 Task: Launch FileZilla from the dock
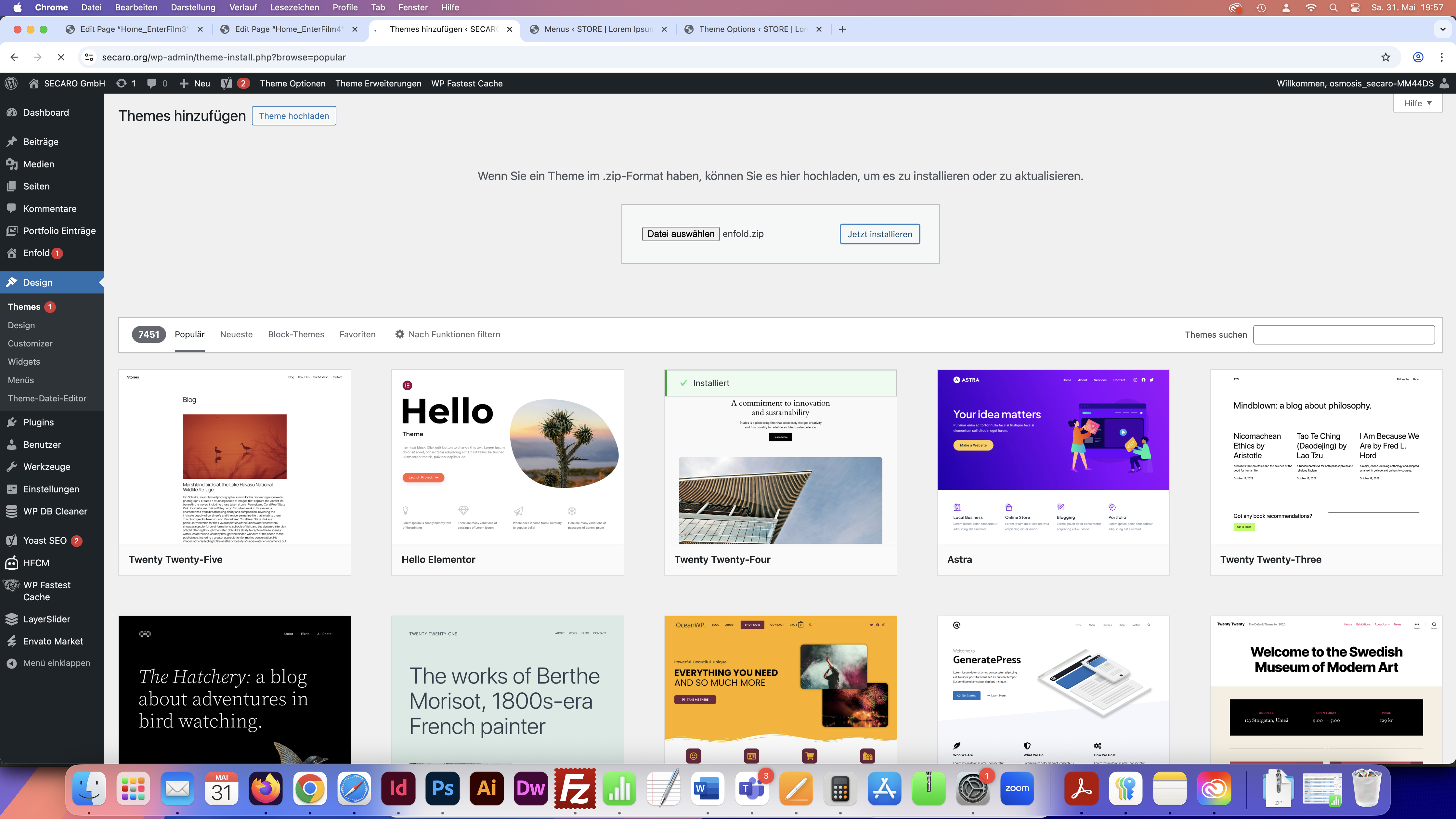[x=575, y=788]
